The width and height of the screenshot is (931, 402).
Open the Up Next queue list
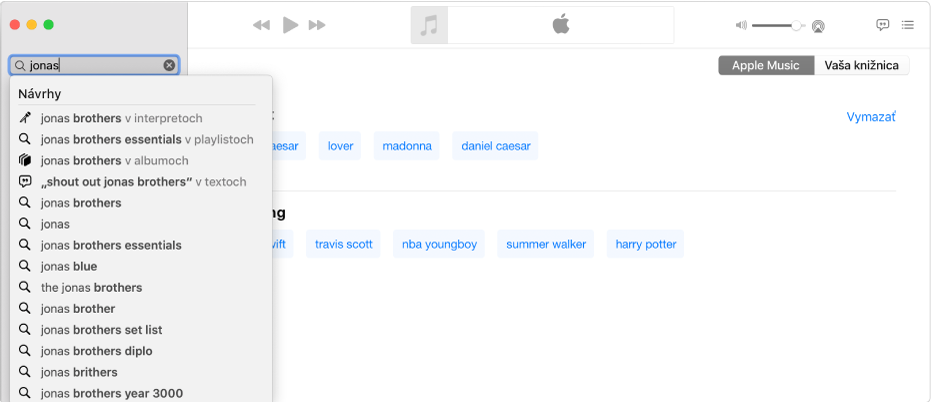[x=907, y=25]
